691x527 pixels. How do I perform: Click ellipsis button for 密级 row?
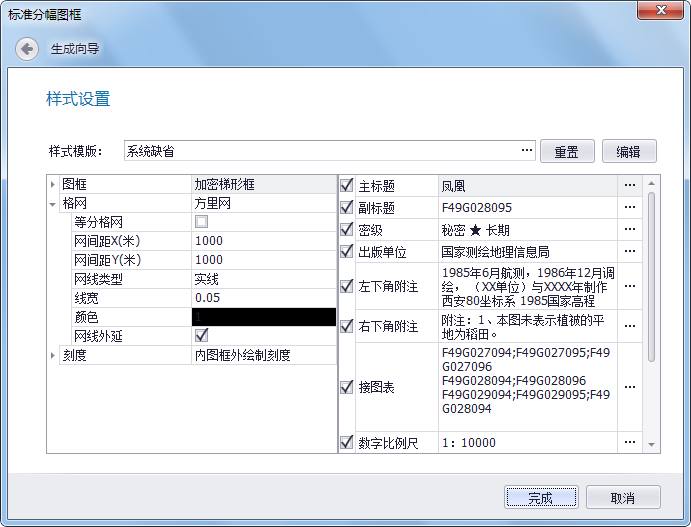tap(629, 230)
